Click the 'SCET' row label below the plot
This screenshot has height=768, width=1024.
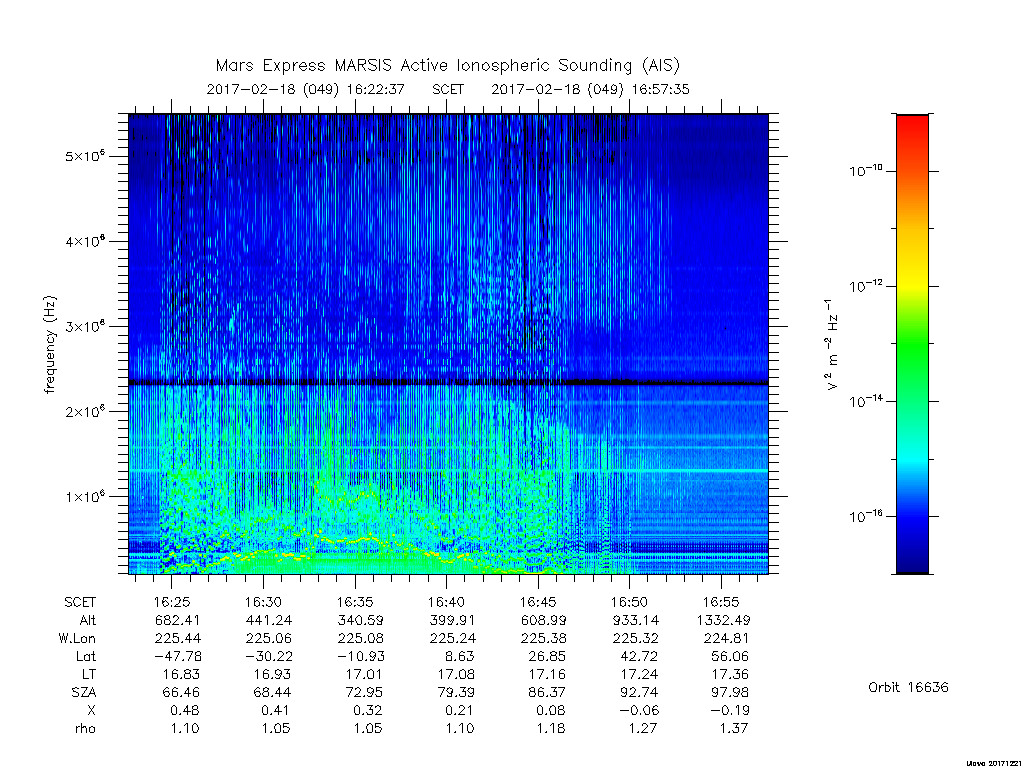click(80, 602)
